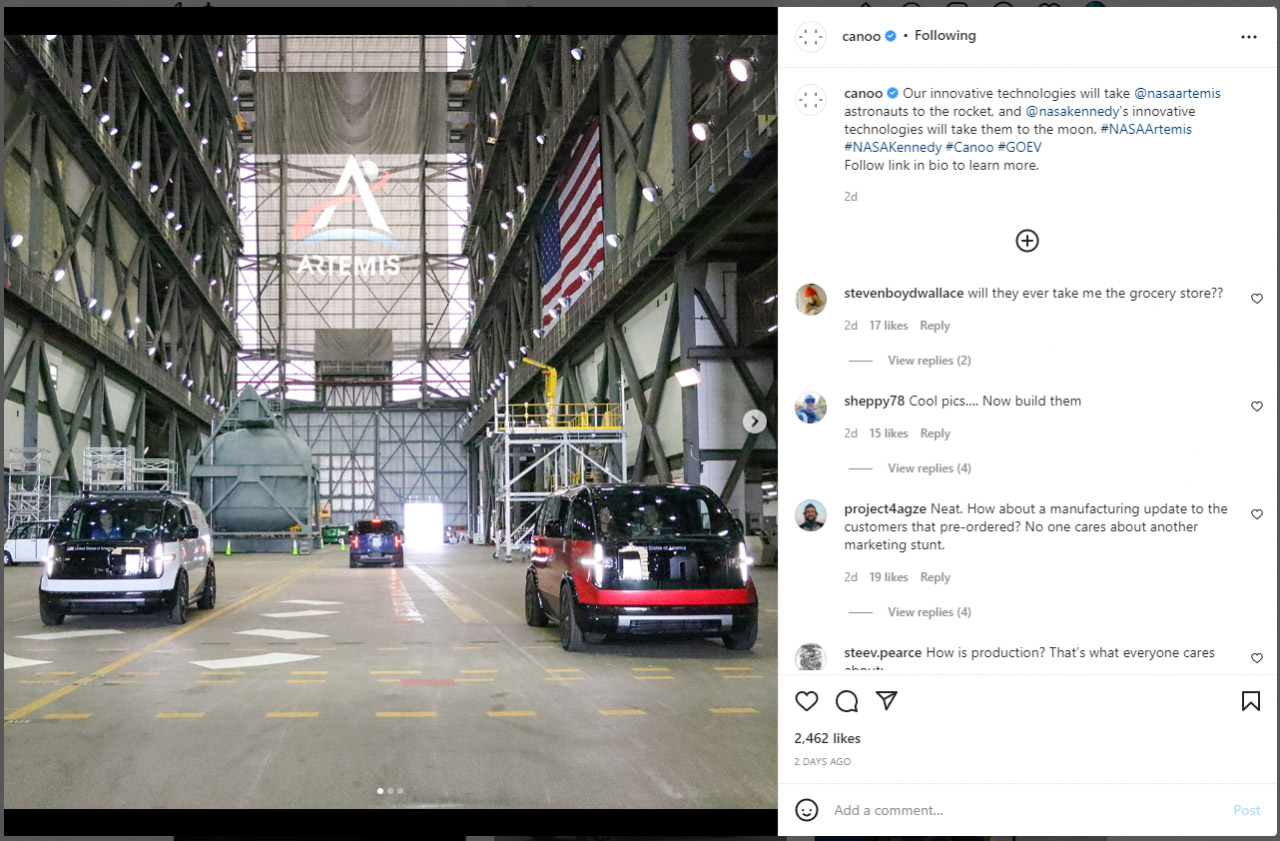1280x841 pixels.
Task: Load more comments with plus button
Action: [1027, 240]
